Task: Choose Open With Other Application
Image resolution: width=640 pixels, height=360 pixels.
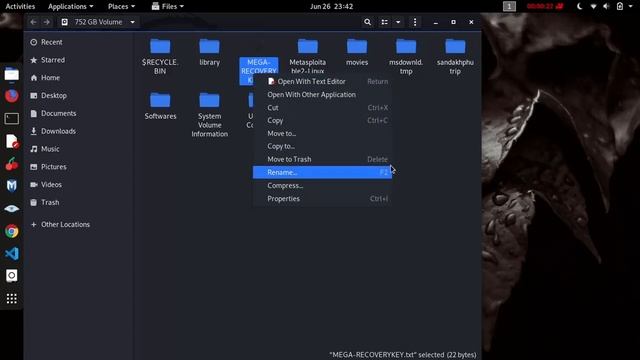Action: 322,95
